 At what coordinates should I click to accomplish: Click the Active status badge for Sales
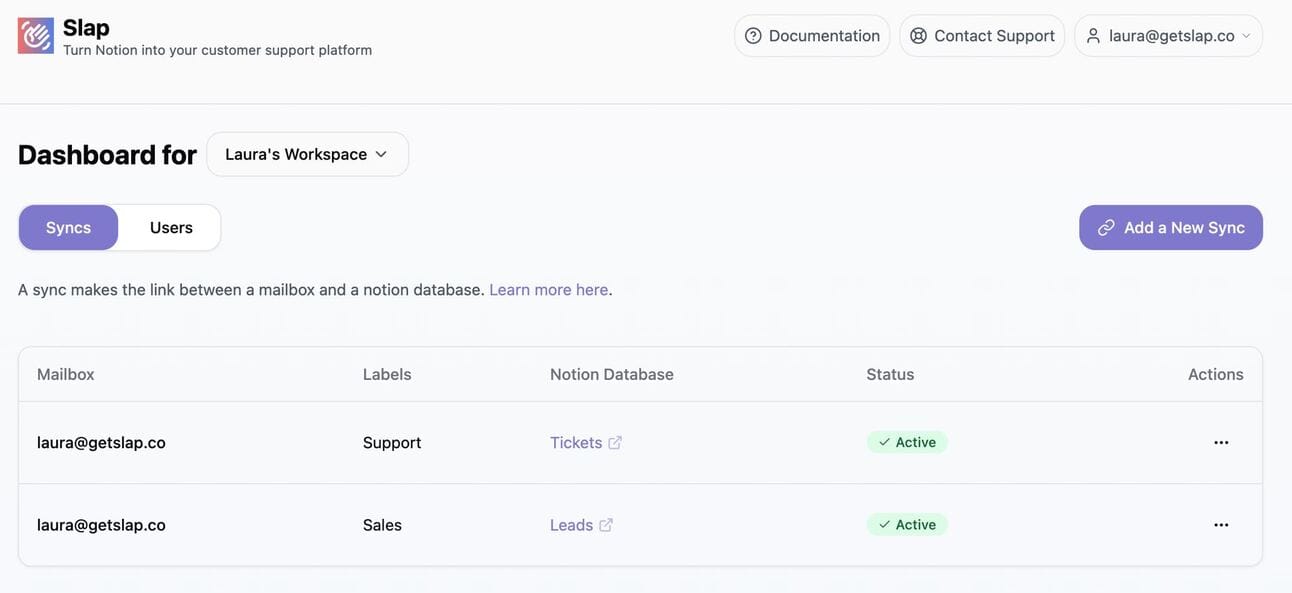pyautogui.click(x=907, y=525)
